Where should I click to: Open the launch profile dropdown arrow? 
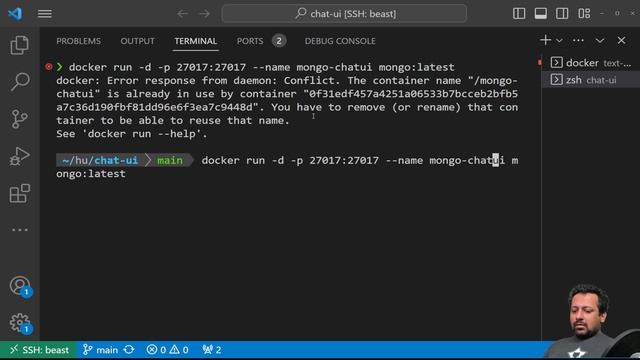tap(560, 40)
